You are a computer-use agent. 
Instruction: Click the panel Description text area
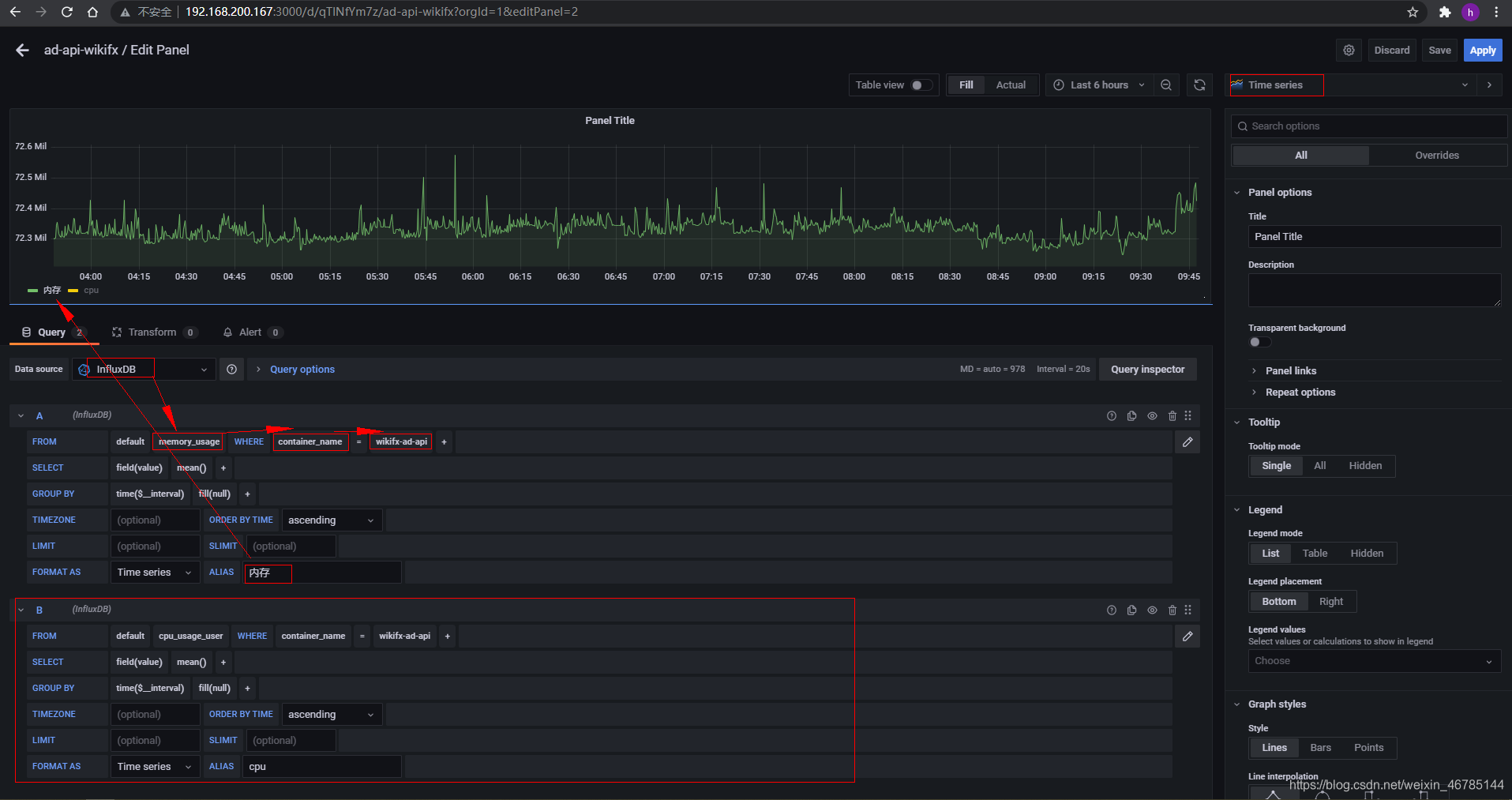1375,291
